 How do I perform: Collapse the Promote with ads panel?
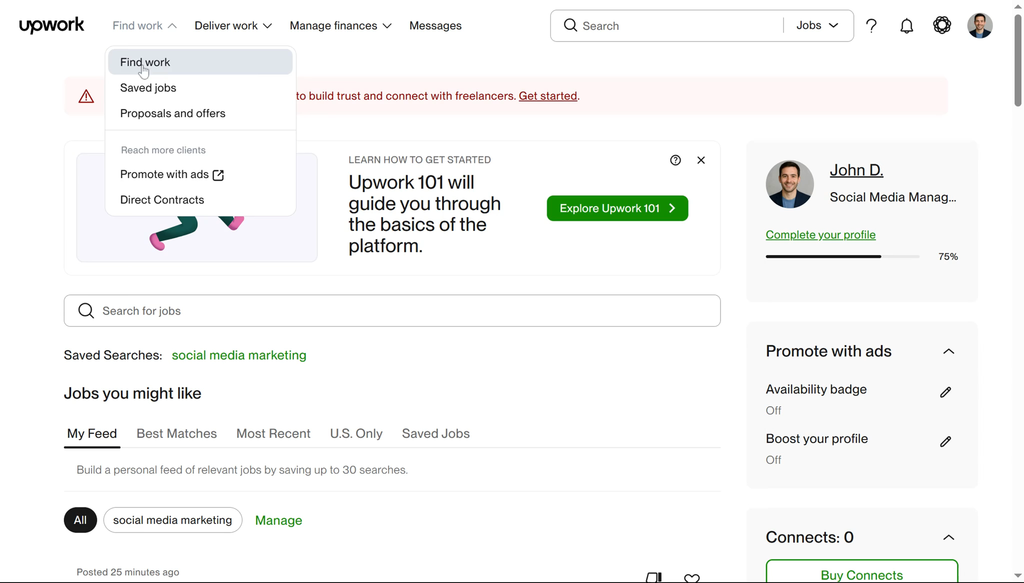(x=948, y=351)
